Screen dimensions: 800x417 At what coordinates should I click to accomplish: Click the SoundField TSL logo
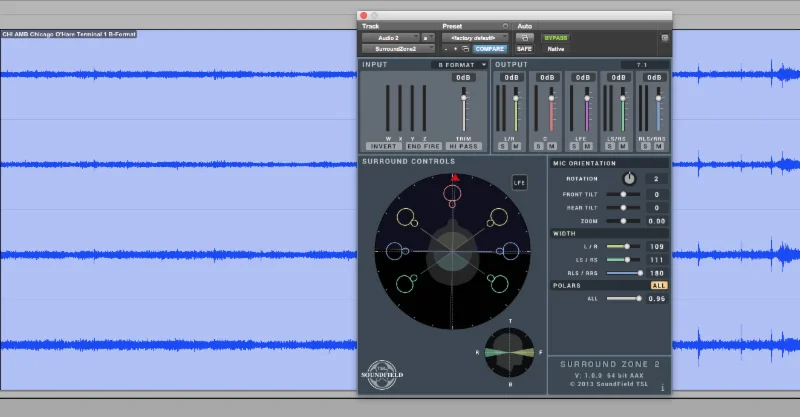tap(382, 375)
